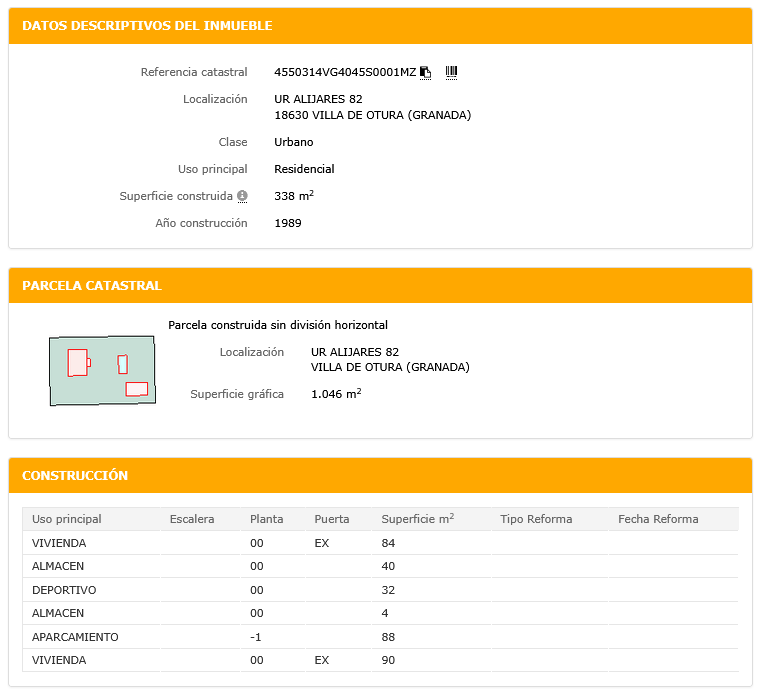Viewport: 759px width, 695px height.
Task: Collapse the Datos Descriptivos del Inmueble header
Action: pos(380,26)
